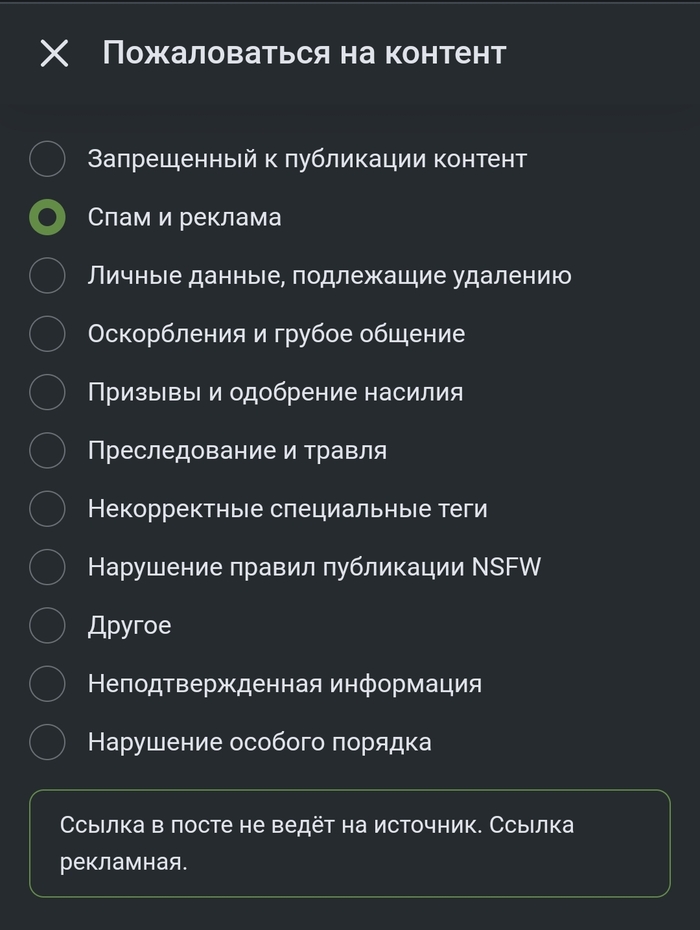The width and height of the screenshot is (700, 930).
Task: Click the 'Запрещенный к публикации контент' label
Action: click(307, 159)
